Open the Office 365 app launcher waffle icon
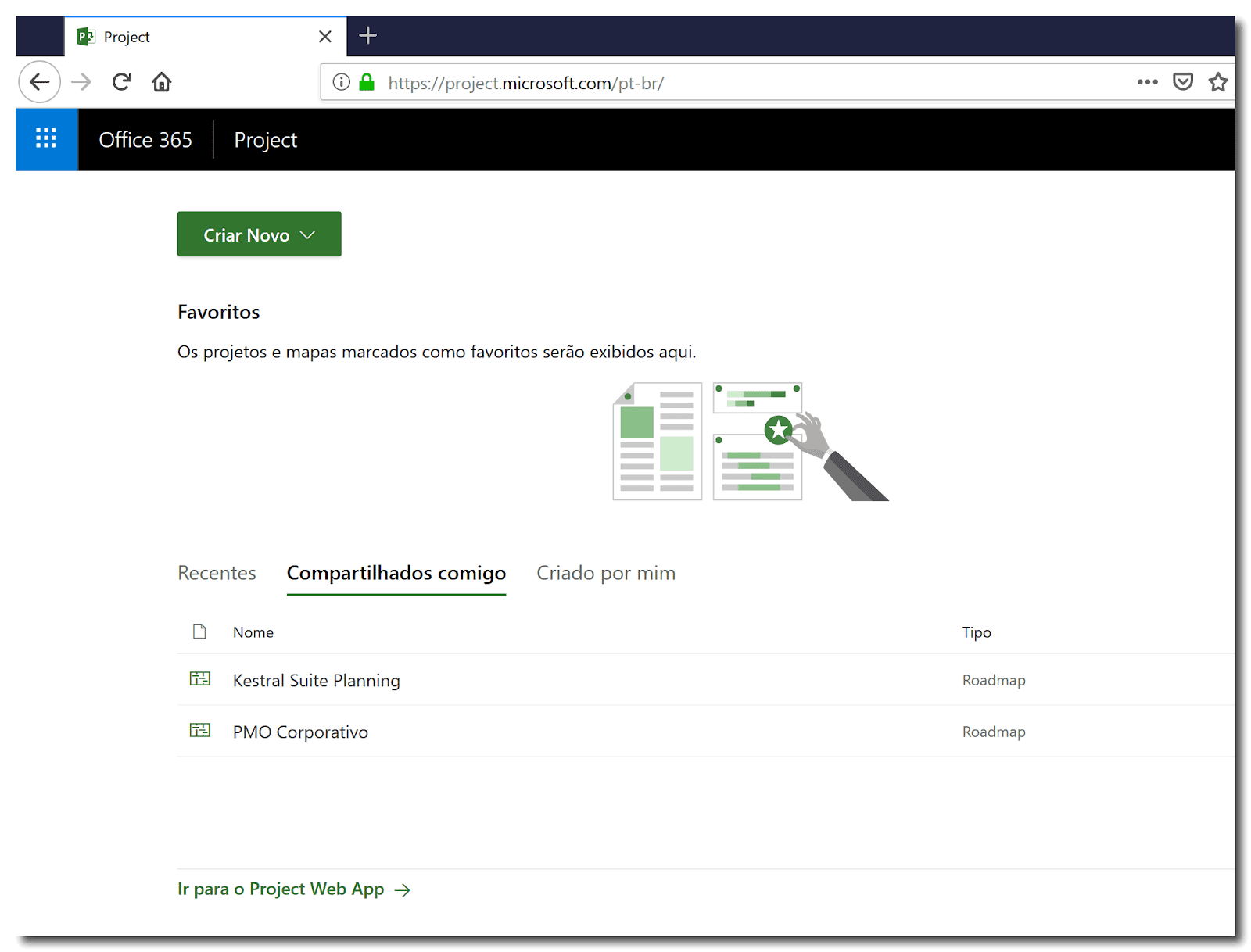 [46, 139]
